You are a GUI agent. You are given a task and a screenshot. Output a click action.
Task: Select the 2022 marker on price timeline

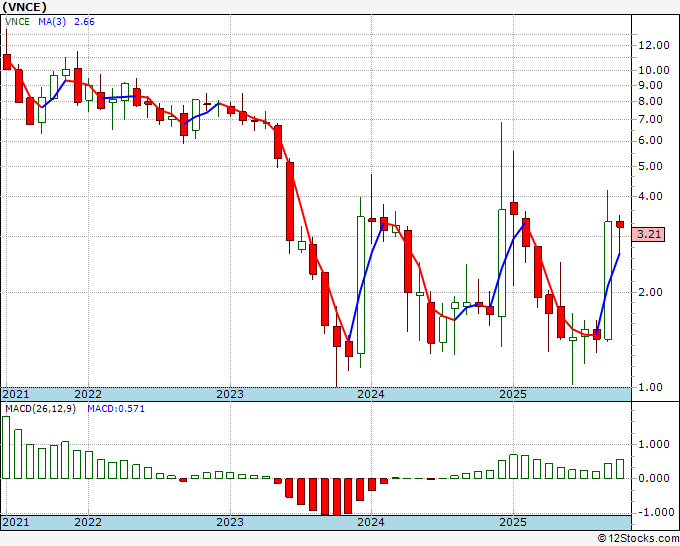click(88, 394)
